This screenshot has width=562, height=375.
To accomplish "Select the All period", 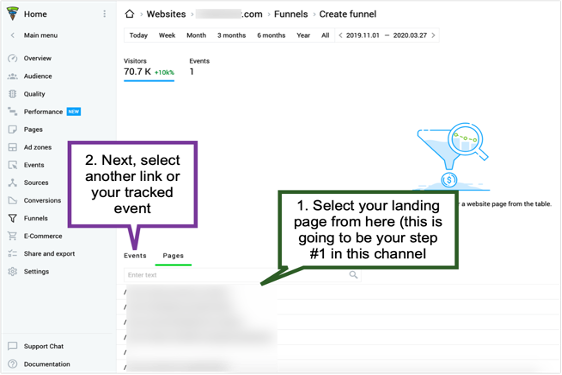I will [325, 35].
